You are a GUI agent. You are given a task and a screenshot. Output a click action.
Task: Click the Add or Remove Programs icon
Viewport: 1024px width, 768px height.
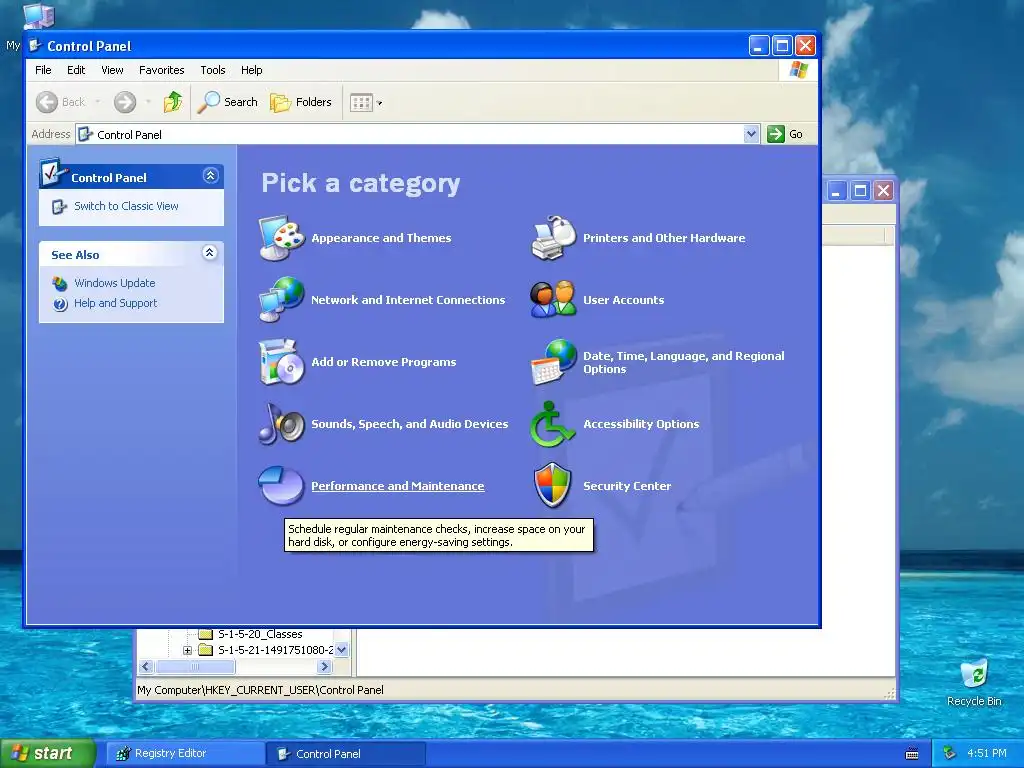click(281, 362)
